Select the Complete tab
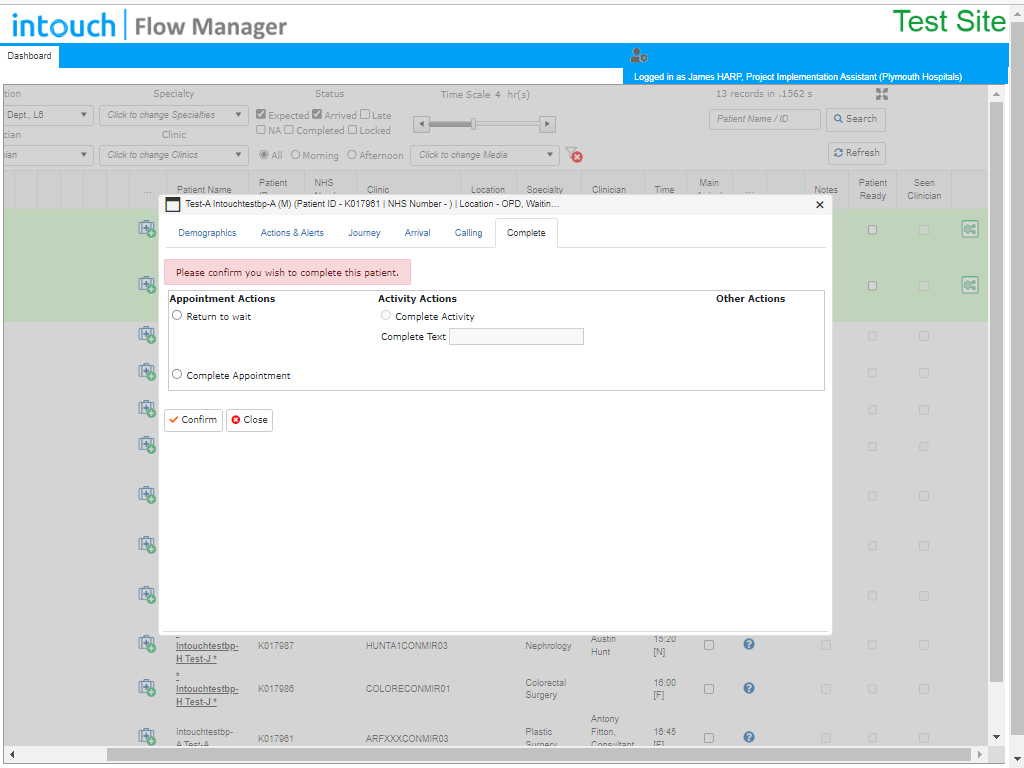The height and width of the screenshot is (768, 1024). (x=526, y=233)
